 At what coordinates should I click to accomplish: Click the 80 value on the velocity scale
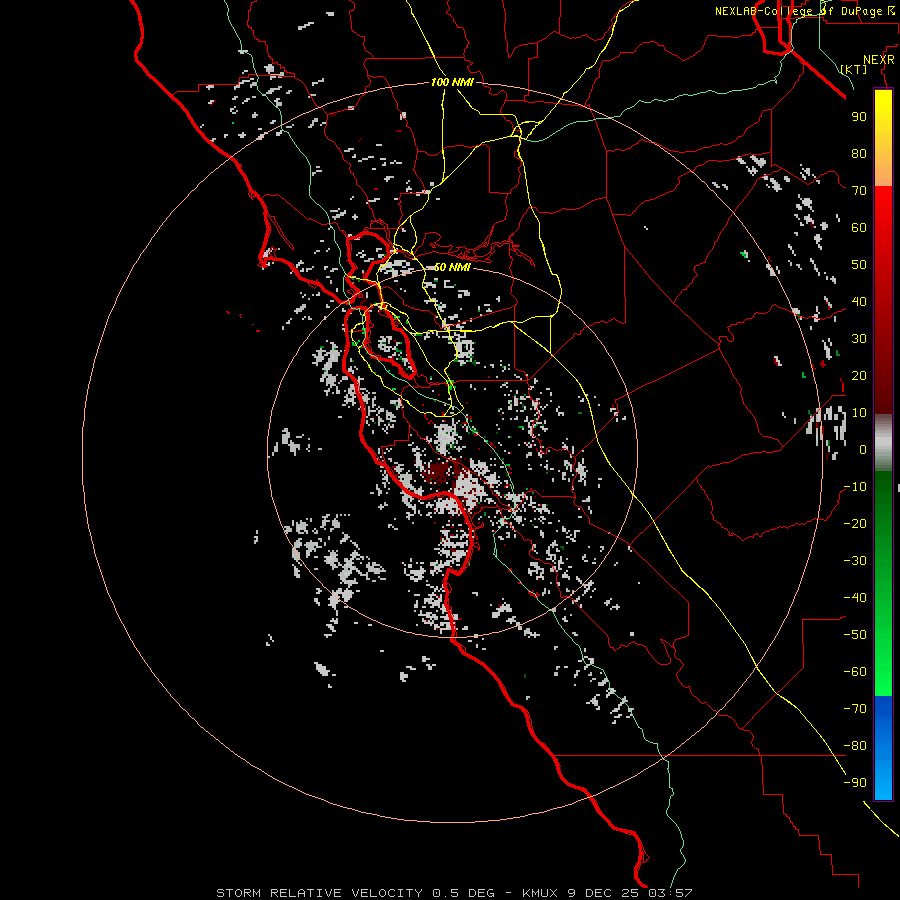pos(859,153)
